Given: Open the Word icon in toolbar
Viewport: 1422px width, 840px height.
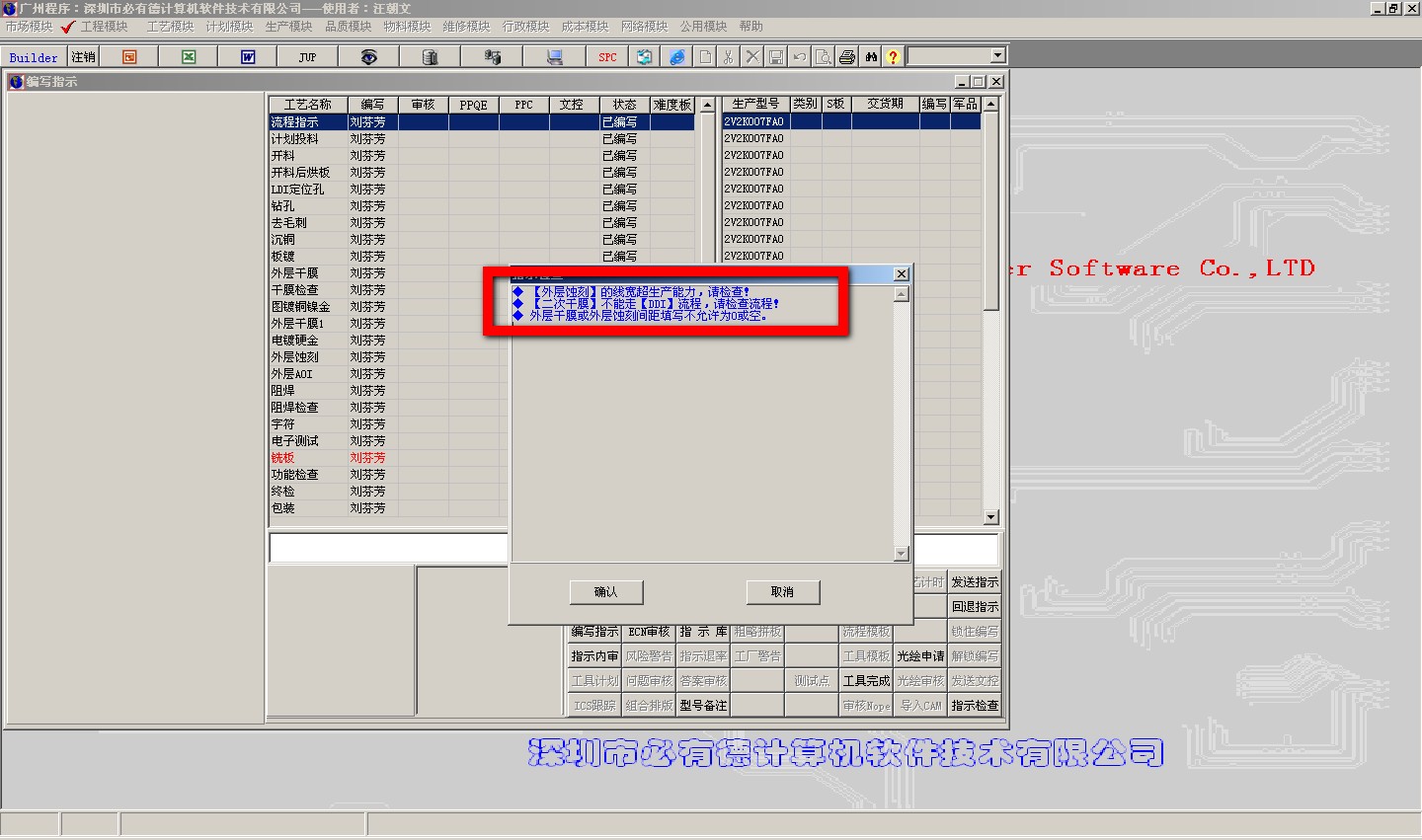Looking at the screenshot, I should pos(248,57).
